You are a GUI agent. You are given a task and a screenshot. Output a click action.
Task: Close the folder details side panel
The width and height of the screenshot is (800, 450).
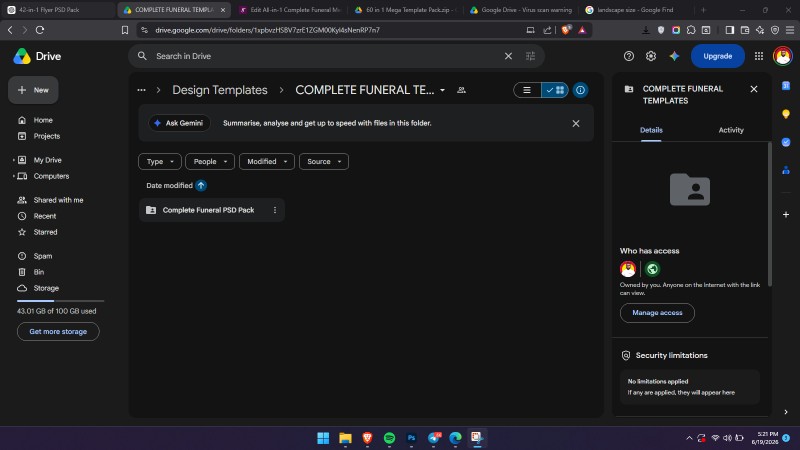(754, 89)
